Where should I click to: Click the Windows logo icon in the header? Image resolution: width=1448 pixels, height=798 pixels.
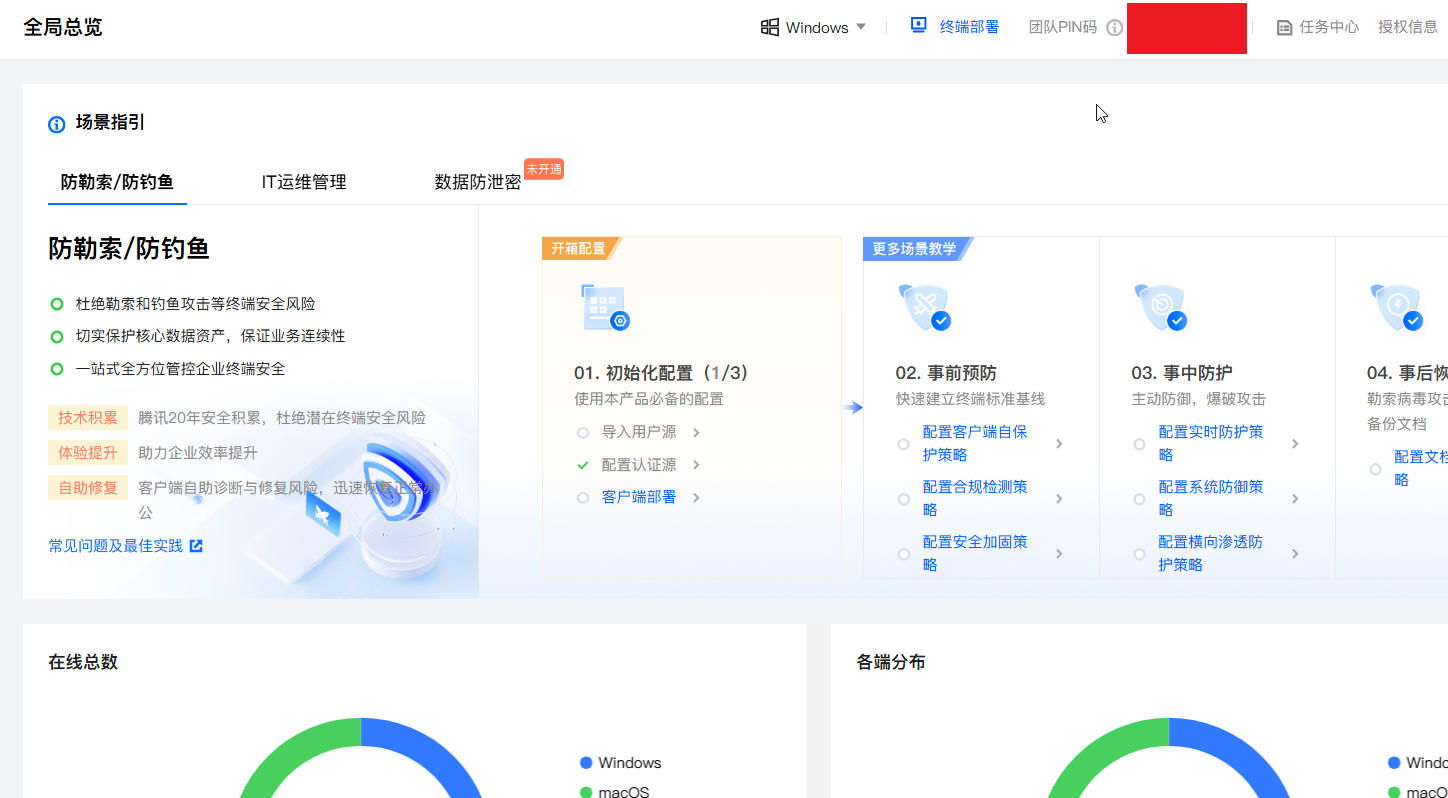770,27
